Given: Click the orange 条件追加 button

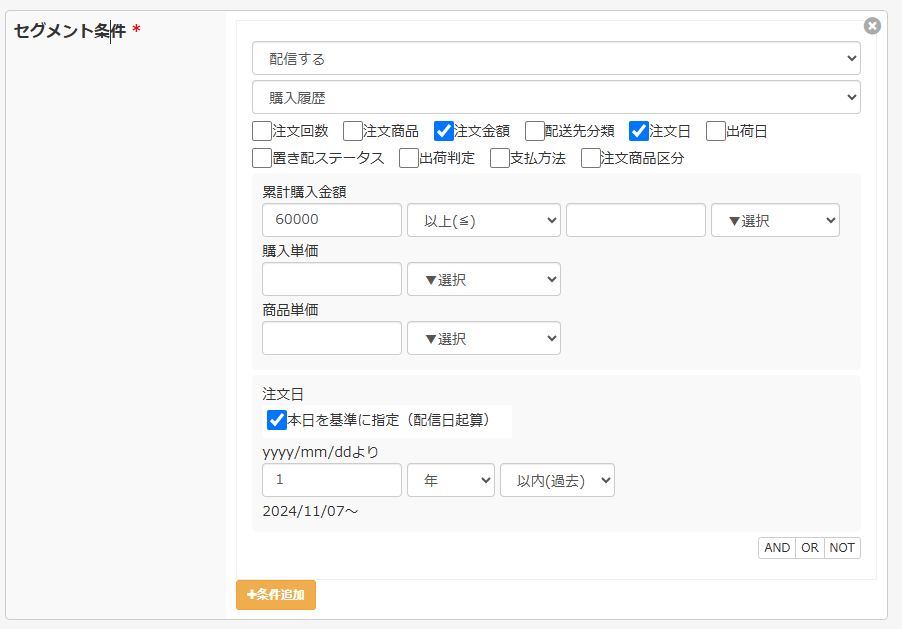Looking at the screenshot, I should [276, 595].
